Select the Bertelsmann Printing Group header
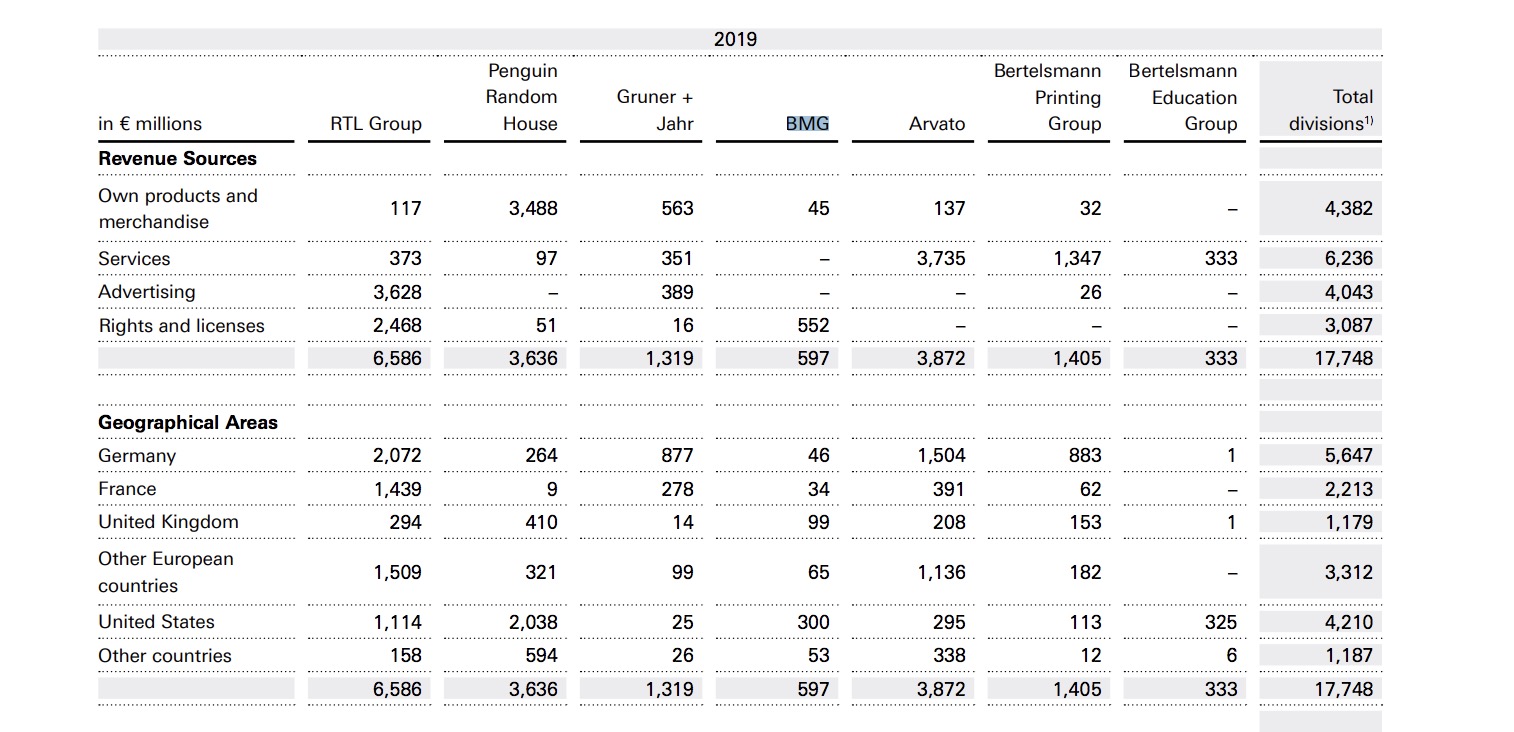The height and width of the screenshot is (732, 1514). (x=1047, y=98)
